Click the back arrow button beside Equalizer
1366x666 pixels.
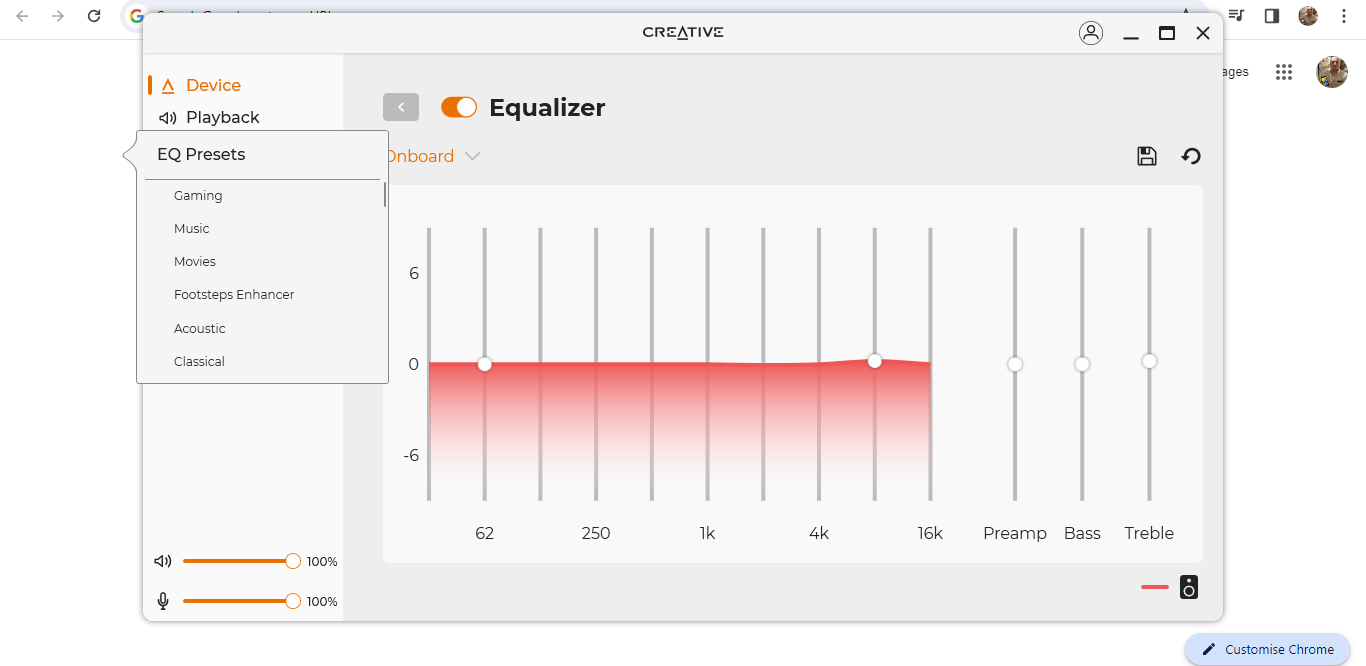401,107
